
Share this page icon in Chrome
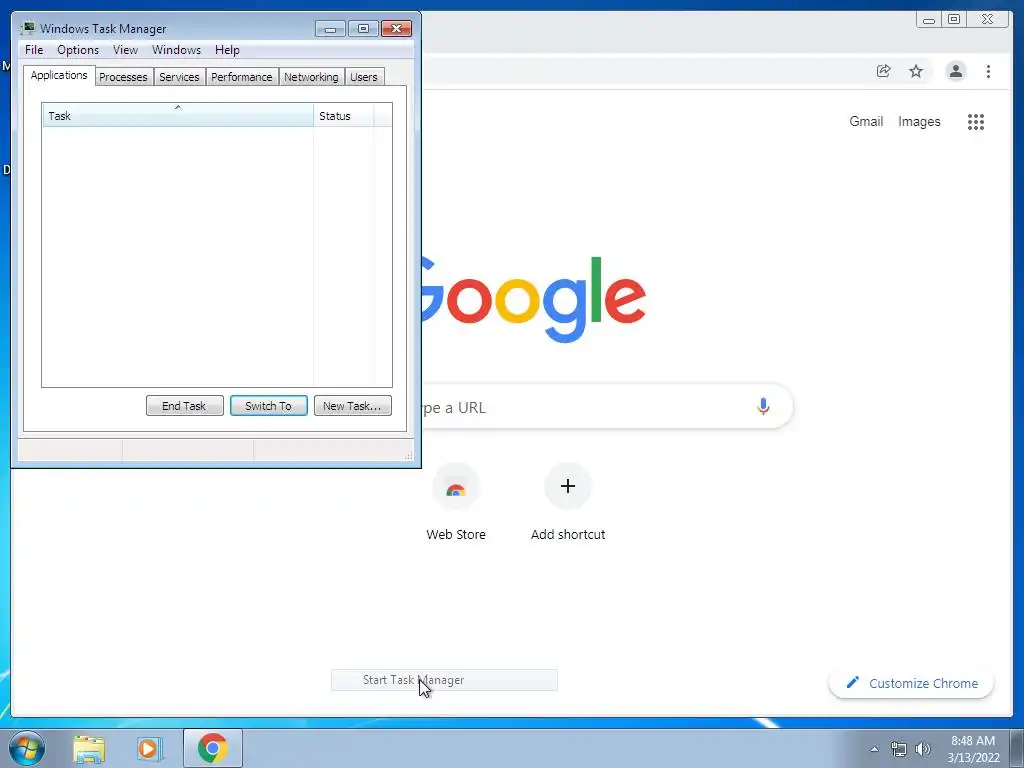[x=884, y=71]
